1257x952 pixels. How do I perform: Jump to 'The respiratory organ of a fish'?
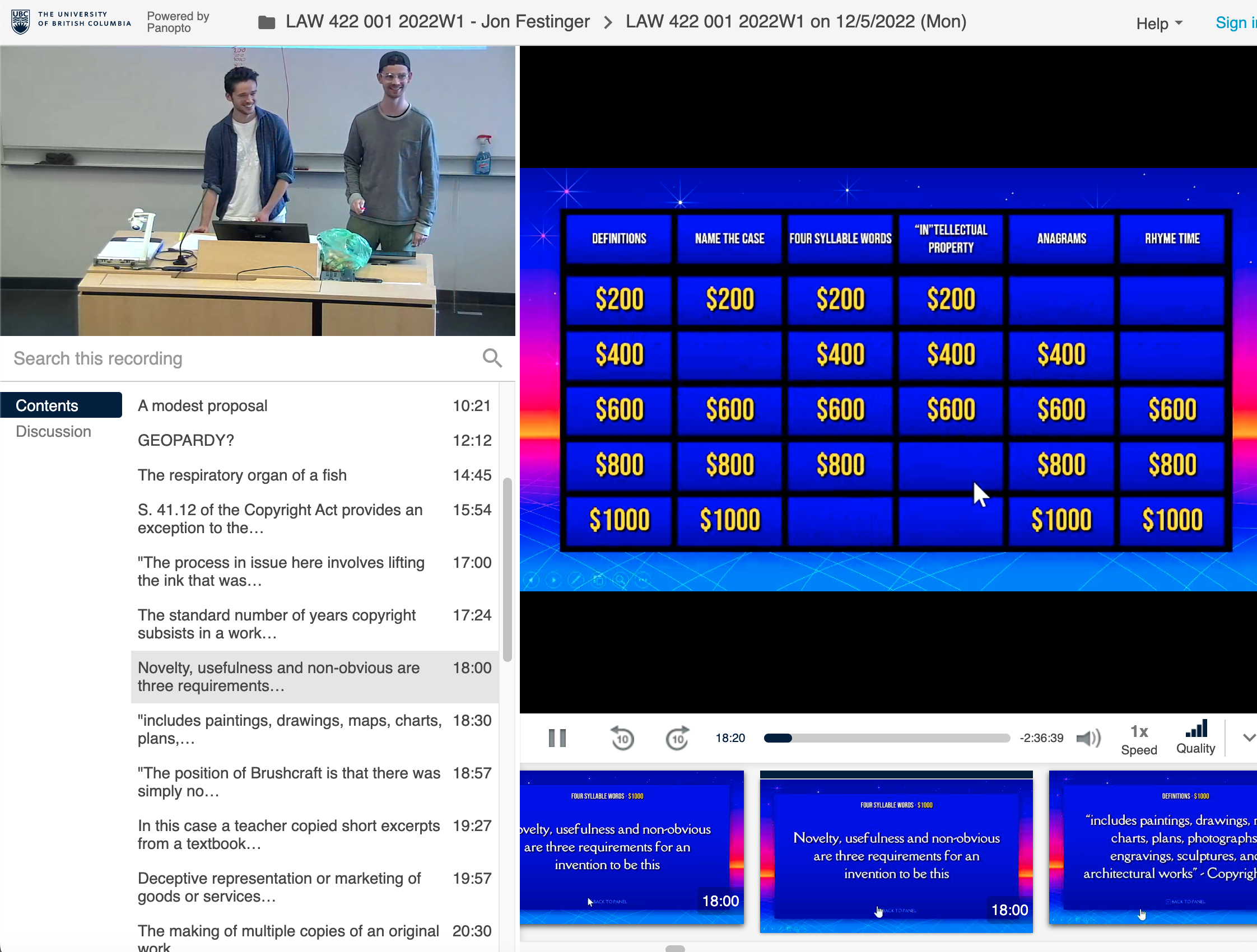point(314,475)
